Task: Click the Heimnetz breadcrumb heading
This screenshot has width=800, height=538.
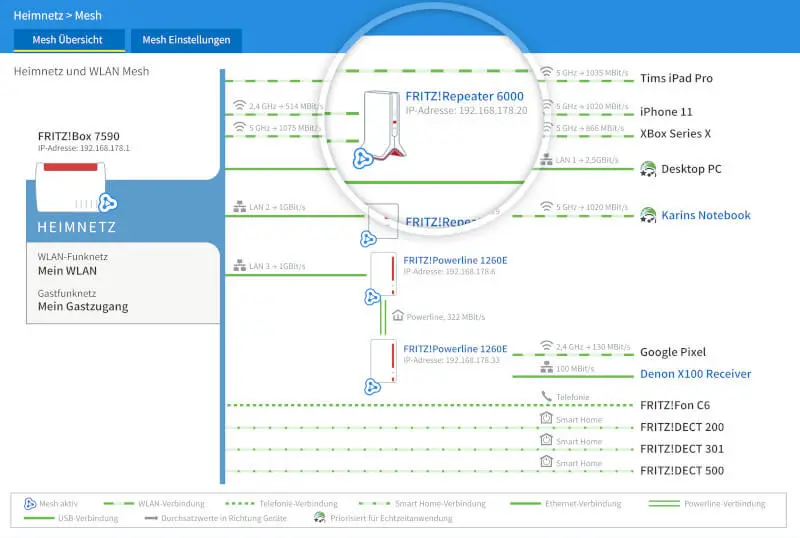Action: 35,15
